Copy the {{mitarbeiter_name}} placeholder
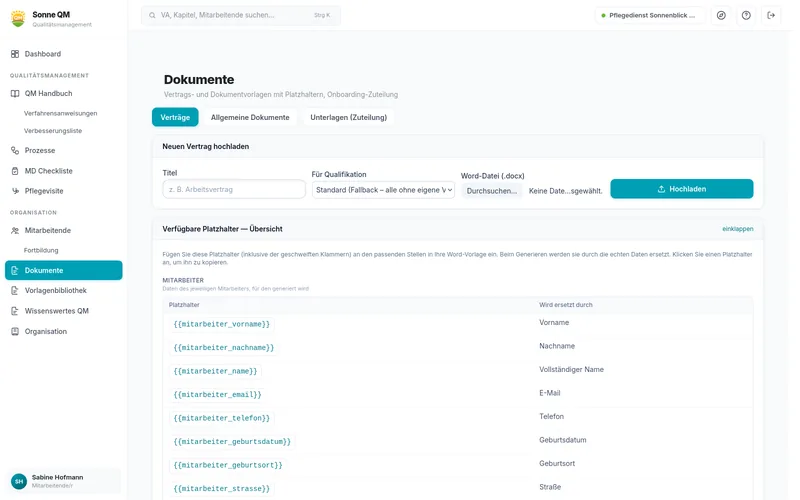The height and width of the screenshot is (500, 800). (215, 371)
